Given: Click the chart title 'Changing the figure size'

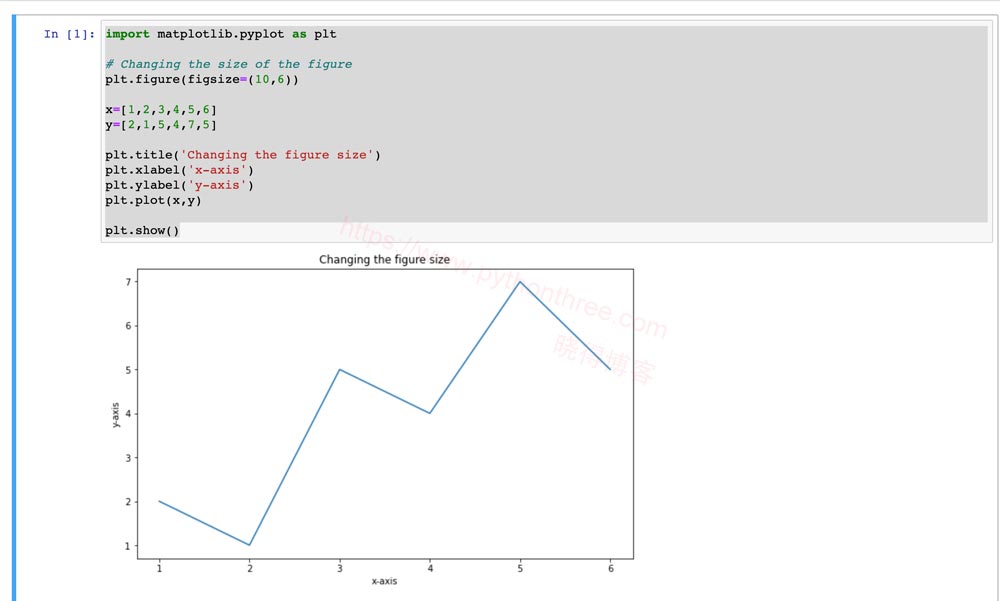Looking at the screenshot, I should pos(384,260).
